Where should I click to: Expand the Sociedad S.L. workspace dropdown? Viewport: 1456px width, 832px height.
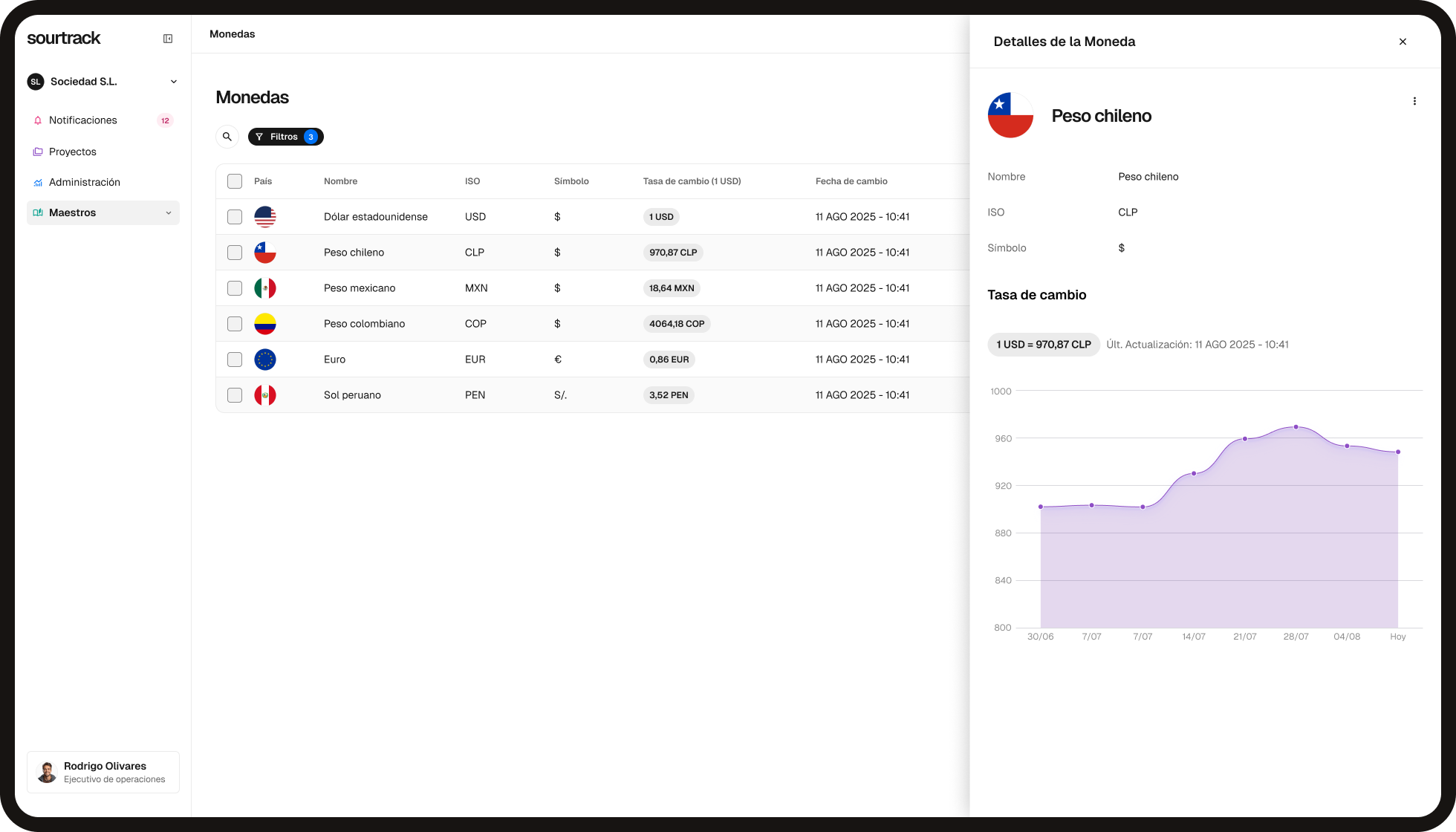173,82
